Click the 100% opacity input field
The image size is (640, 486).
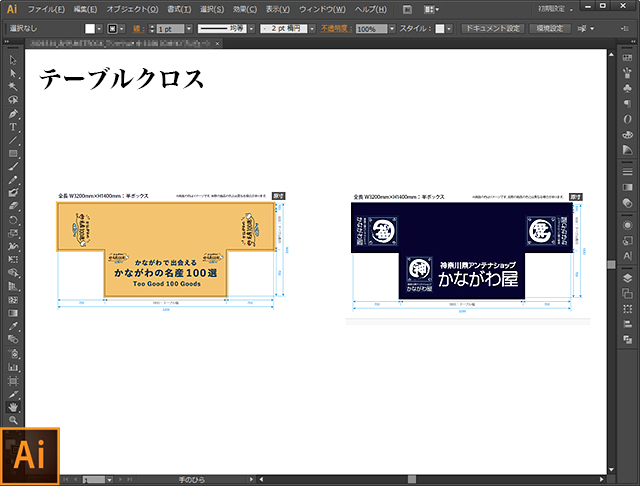tap(371, 29)
